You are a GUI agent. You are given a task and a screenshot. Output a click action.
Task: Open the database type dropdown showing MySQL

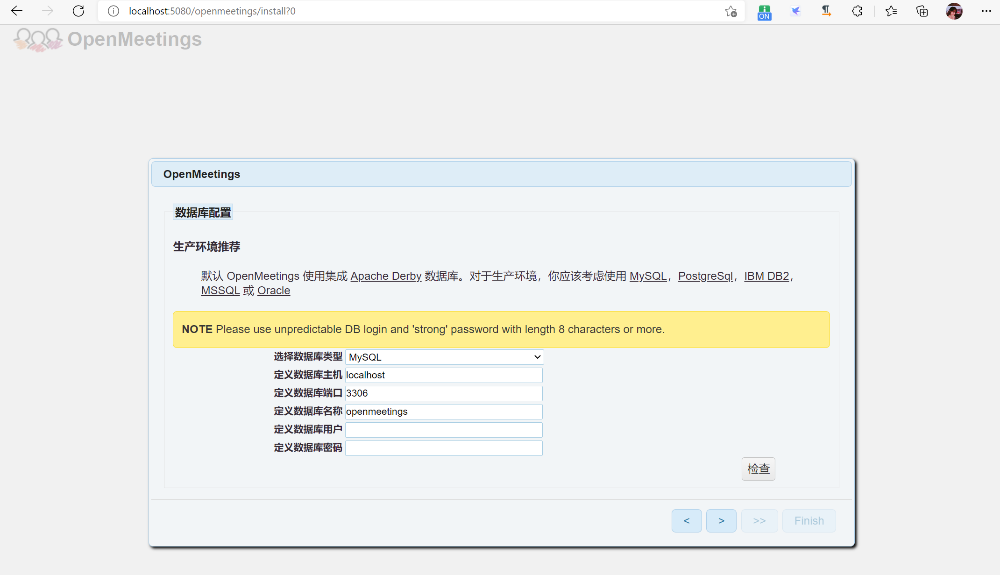(x=444, y=357)
